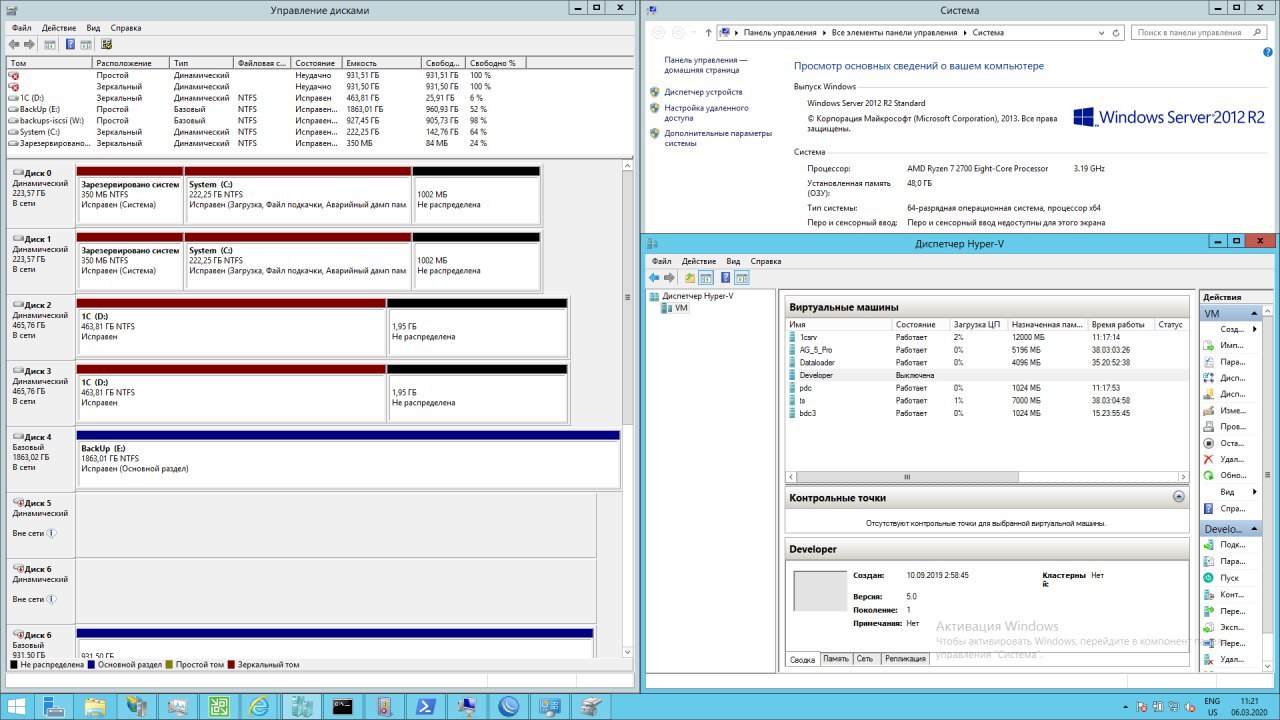Collapse the Developer actions section header
The width and height of the screenshot is (1280, 720).
click(1256, 529)
